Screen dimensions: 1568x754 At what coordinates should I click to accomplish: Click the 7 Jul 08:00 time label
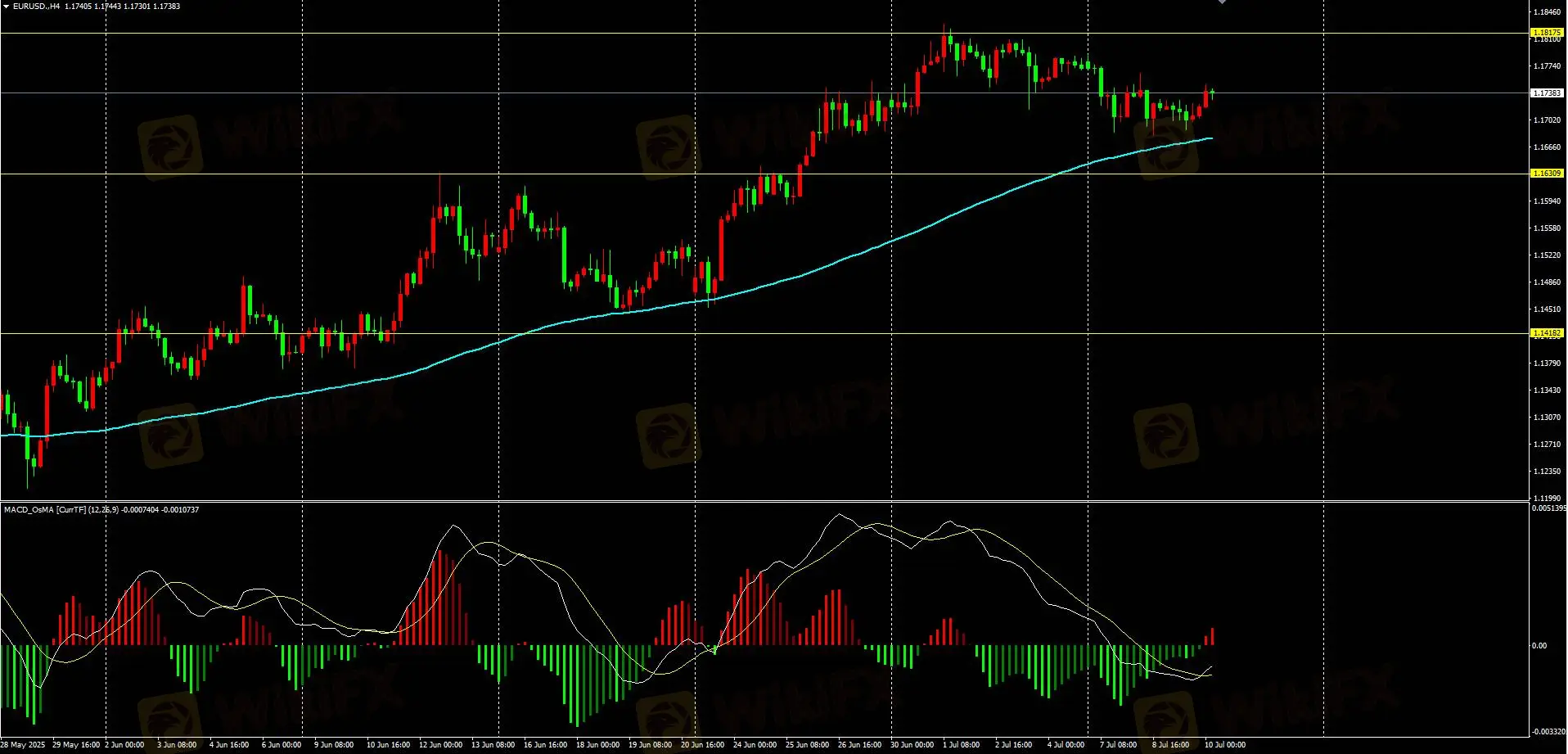click(1119, 745)
